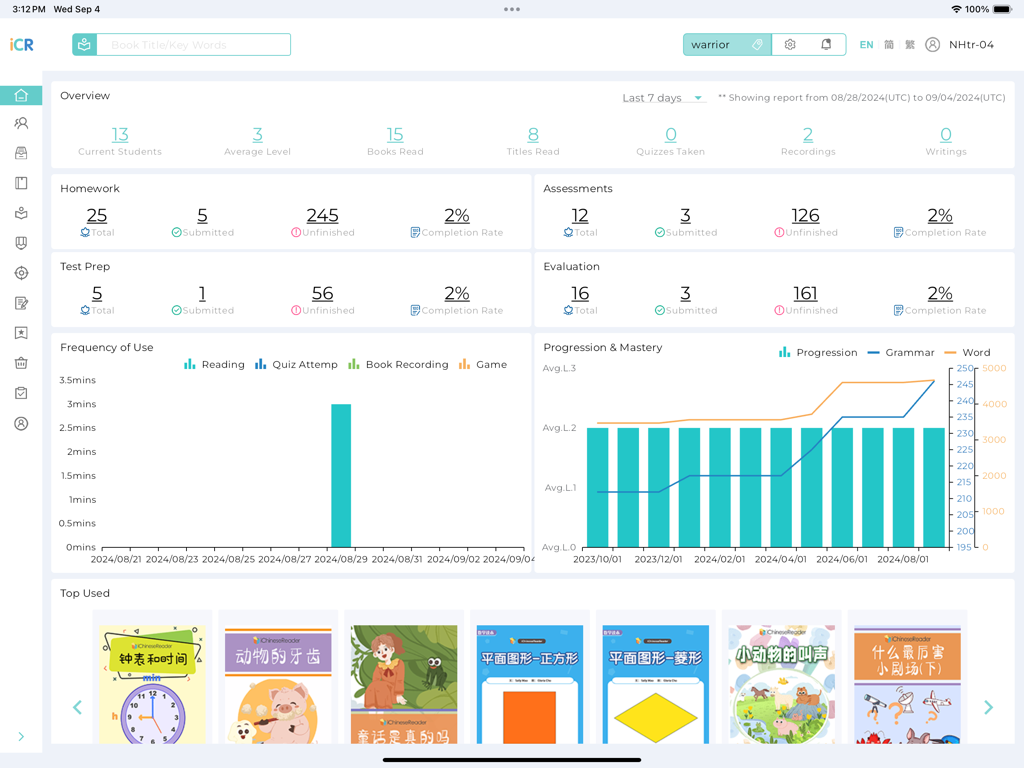This screenshot has width=1024, height=768.
Task: Switch language to 简 (Simplified Chinese)
Action: click(x=888, y=44)
